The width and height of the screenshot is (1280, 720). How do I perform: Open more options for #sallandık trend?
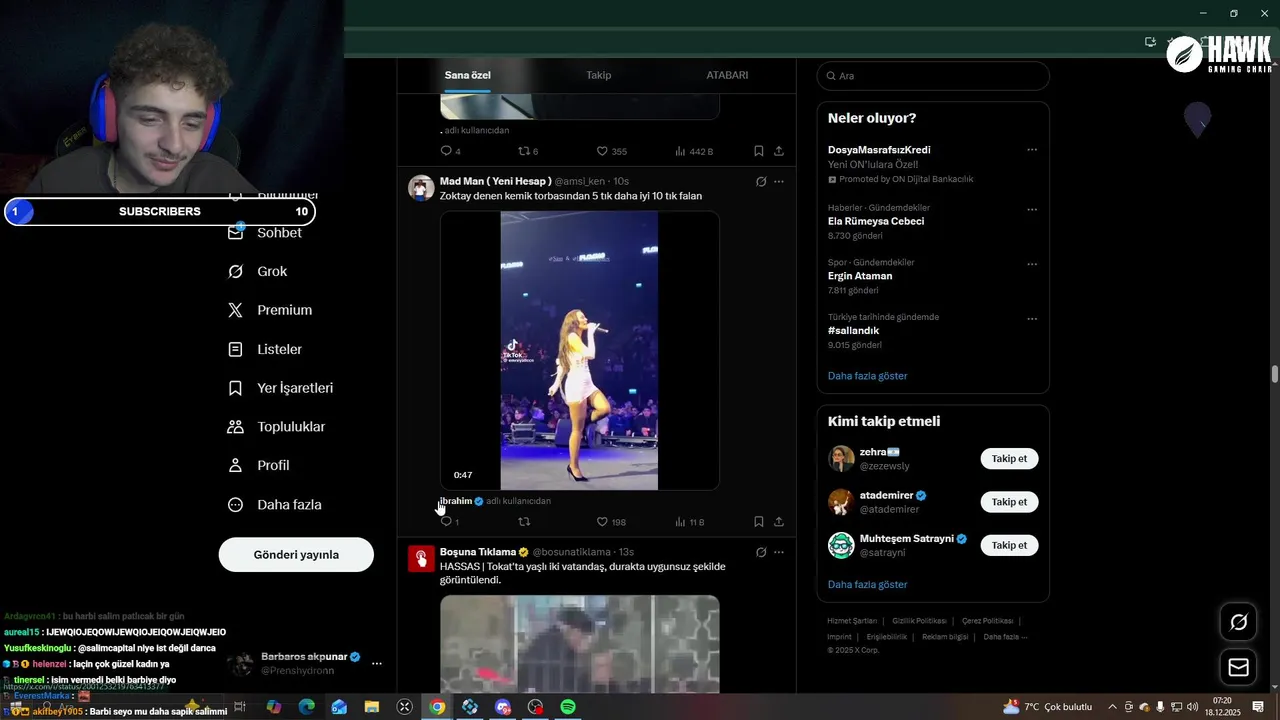[1032, 319]
